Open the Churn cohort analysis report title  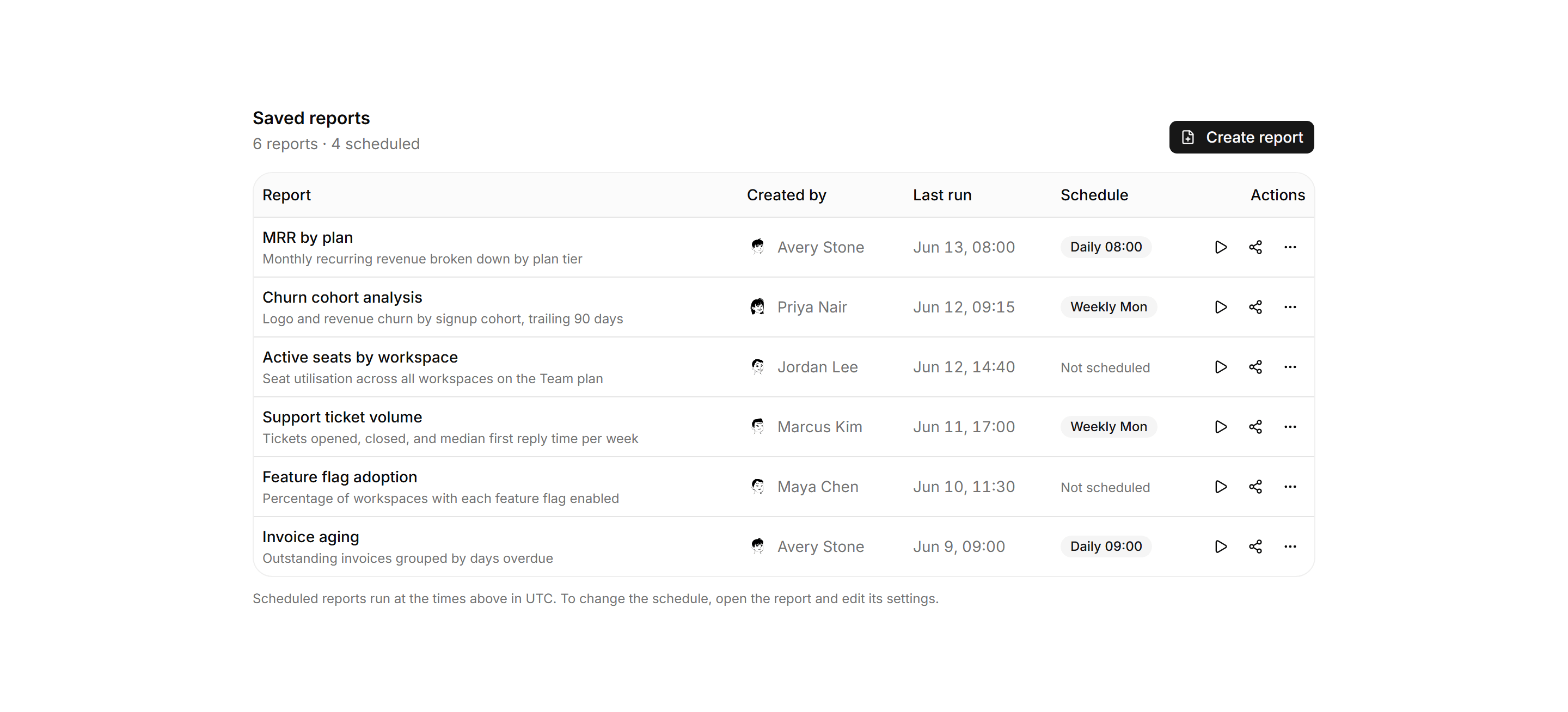pyautogui.click(x=342, y=298)
